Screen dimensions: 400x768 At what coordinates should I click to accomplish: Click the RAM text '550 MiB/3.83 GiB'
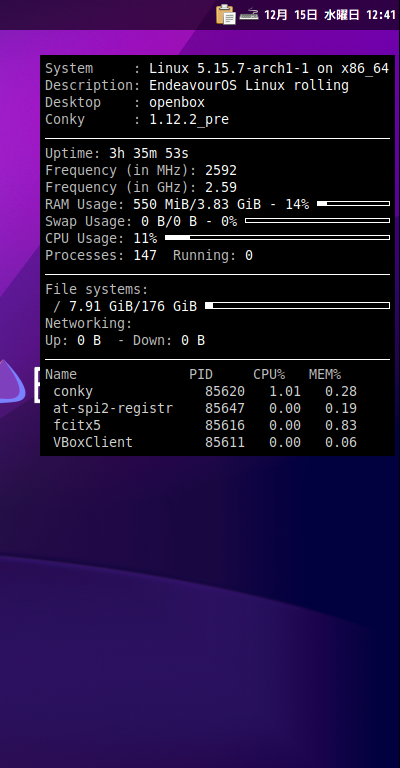(197, 204)
